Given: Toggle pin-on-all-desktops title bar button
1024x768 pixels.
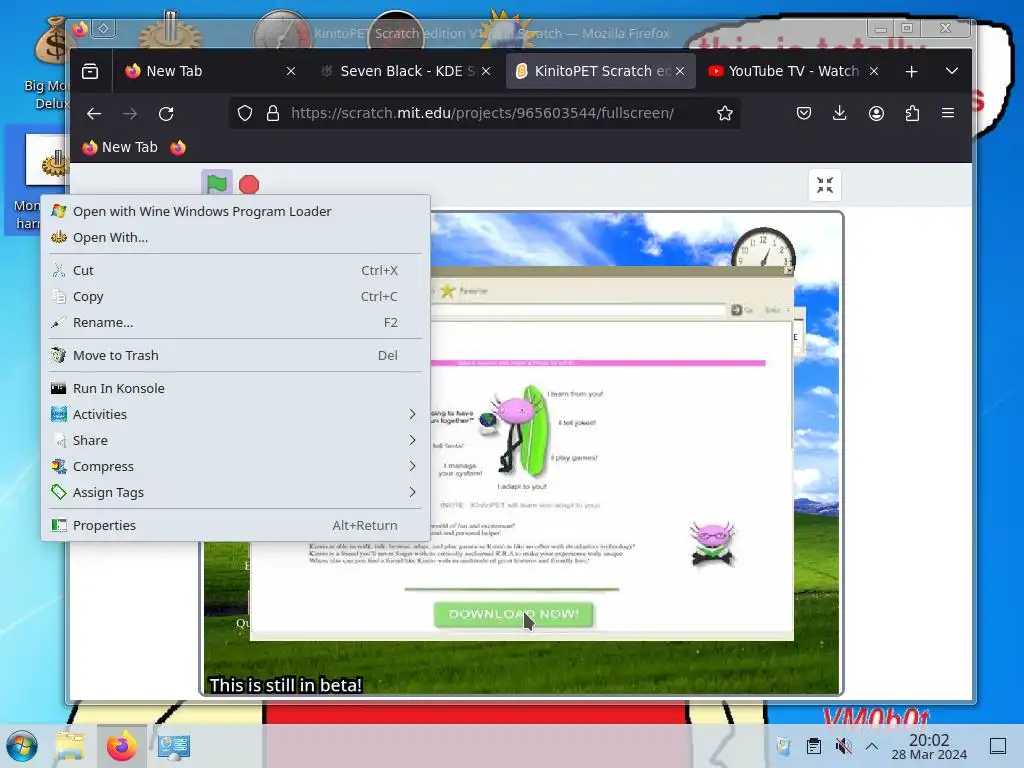Looking at the screenshot, I should tap(104, 29).
